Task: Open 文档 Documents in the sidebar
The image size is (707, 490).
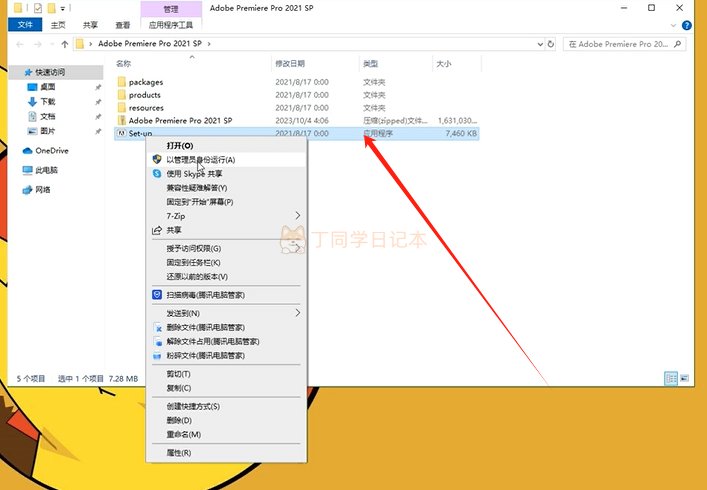Action: pos(47,116)
